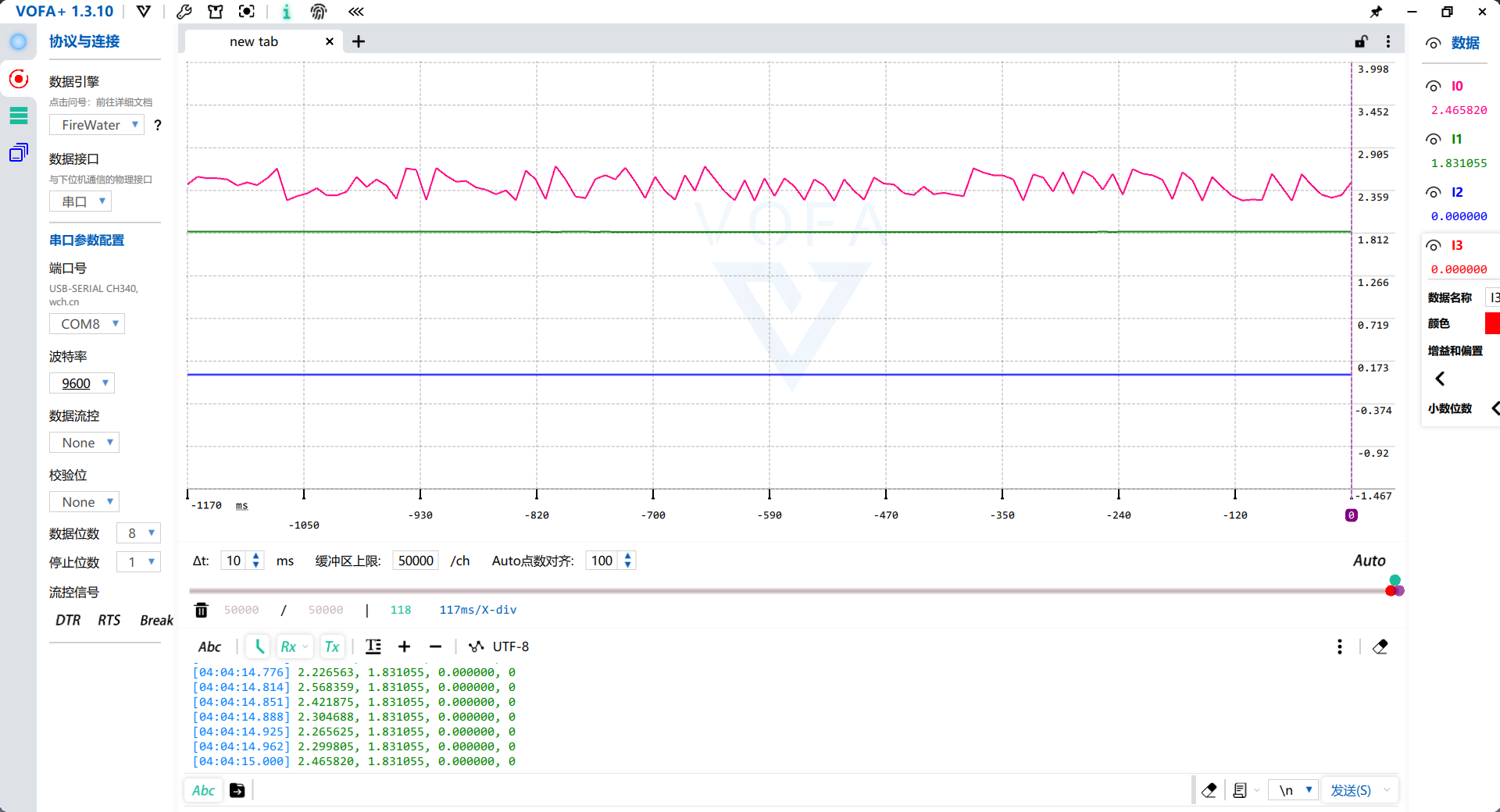Click the fingerprint icon in title bar
Image resolution: width=1500 pixels, height=812 pixels.
click(x=319, y=12)
